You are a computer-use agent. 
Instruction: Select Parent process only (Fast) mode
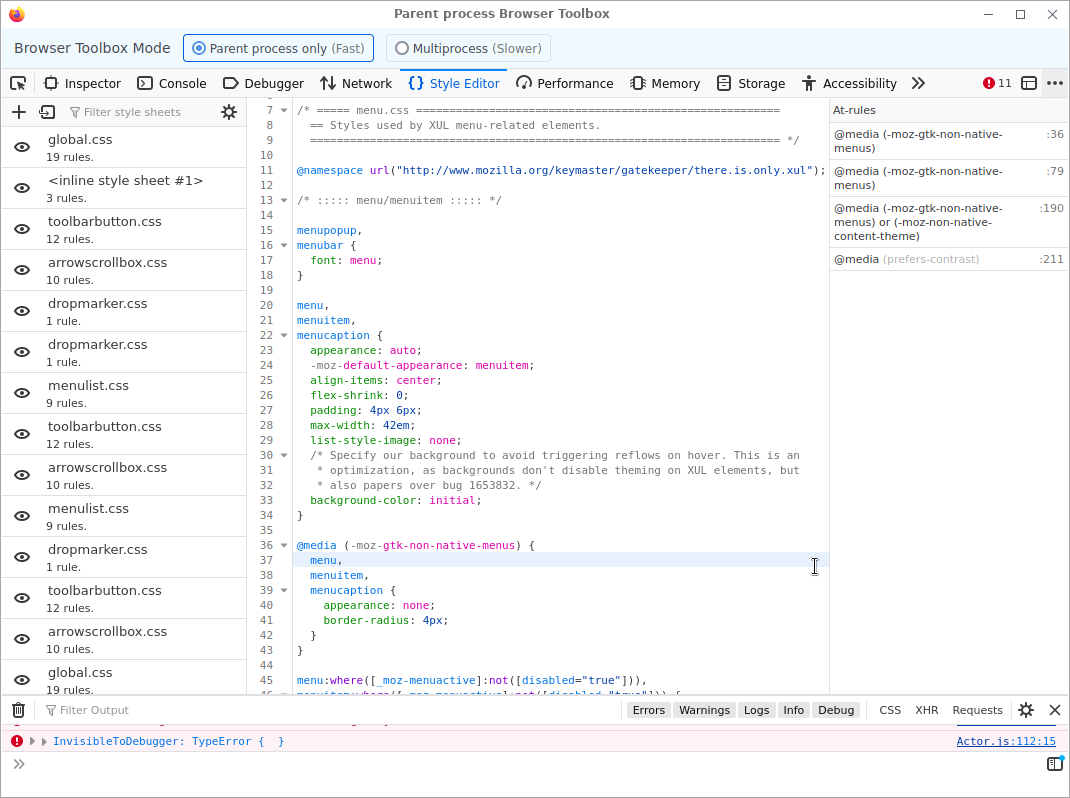[278, 48]
